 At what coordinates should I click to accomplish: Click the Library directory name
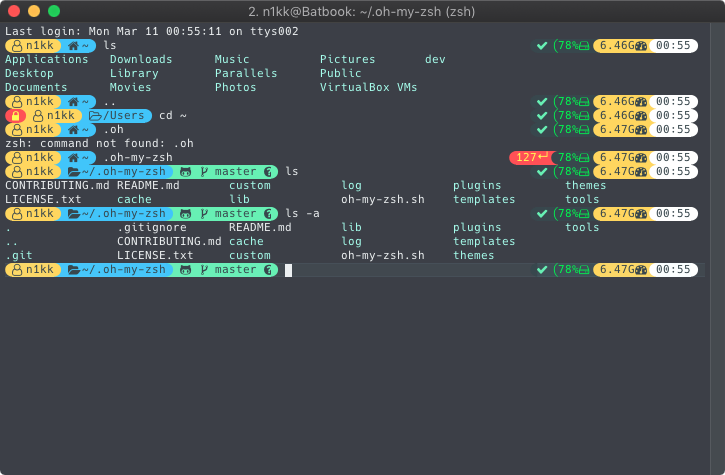point(134,74)
